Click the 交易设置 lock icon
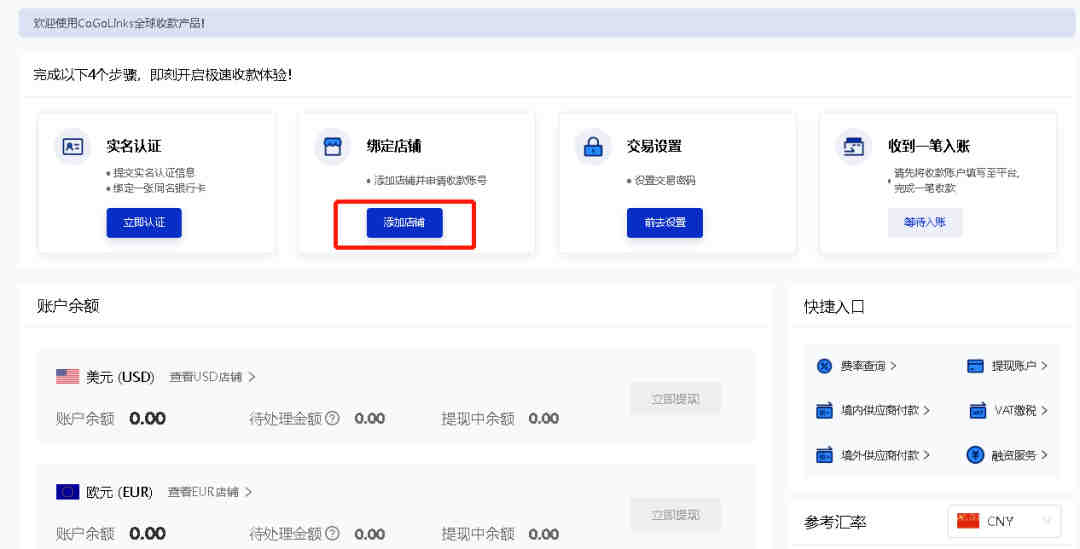The height and width of the screenshot is (549, 1080). [x=593, y=147]
